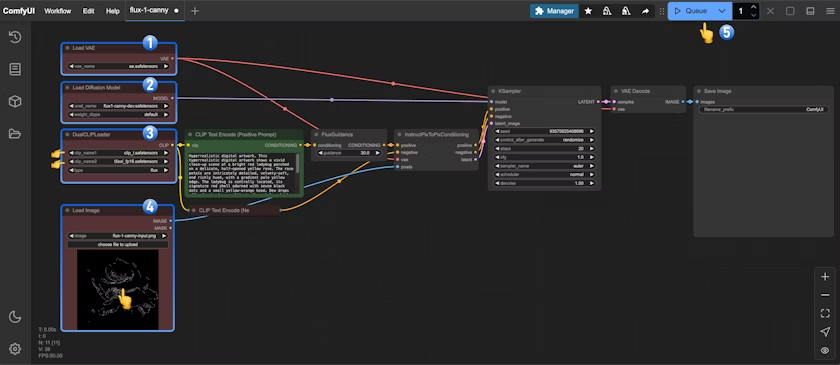Select the flux-1-canny workflow tab

[x=154, y=10]
